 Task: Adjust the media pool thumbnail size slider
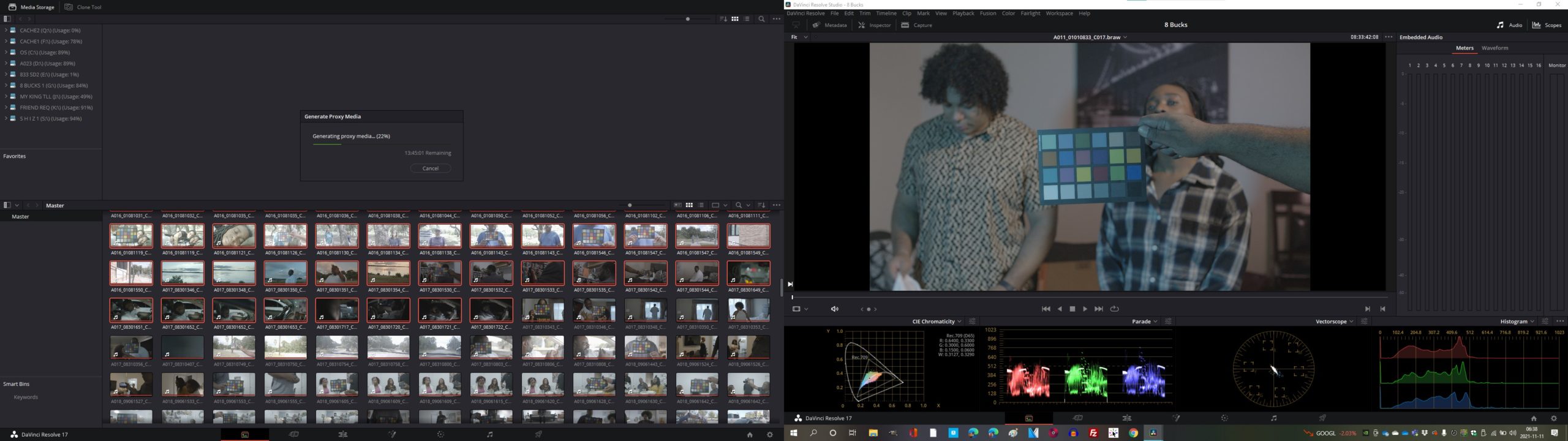pos(630,205)
